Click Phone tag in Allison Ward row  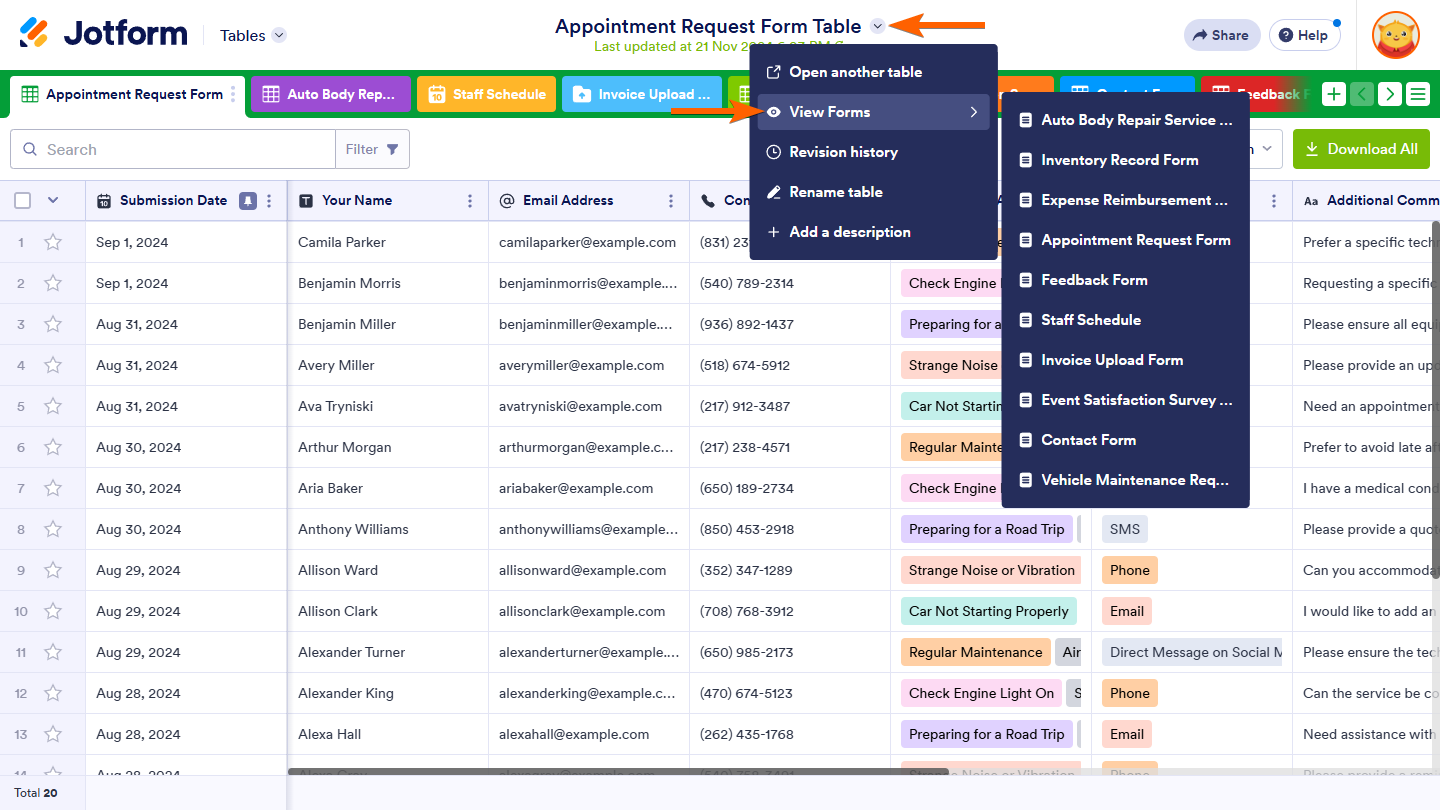pos(1130,570)
